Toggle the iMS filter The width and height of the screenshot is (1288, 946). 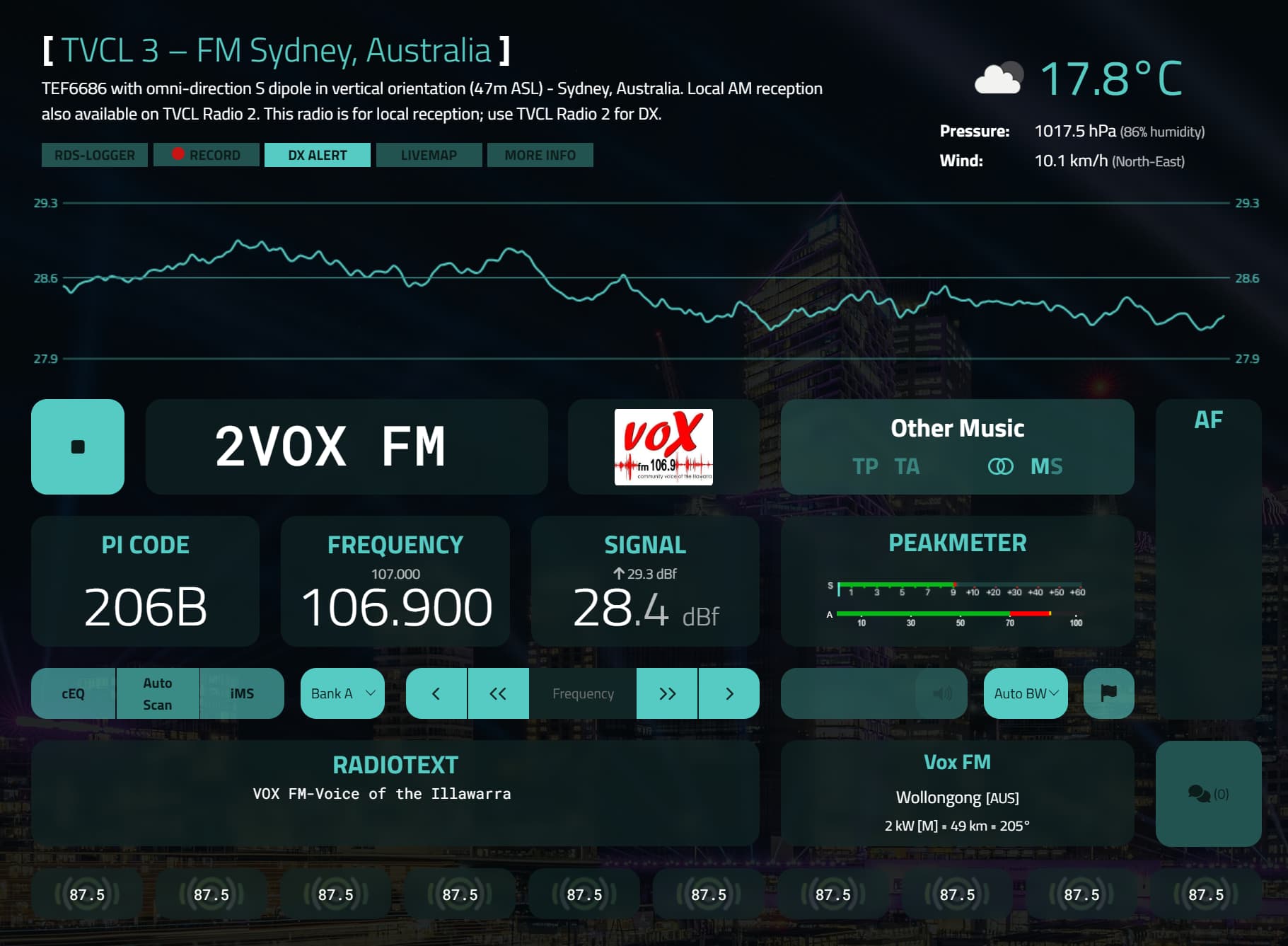(242, 693)
